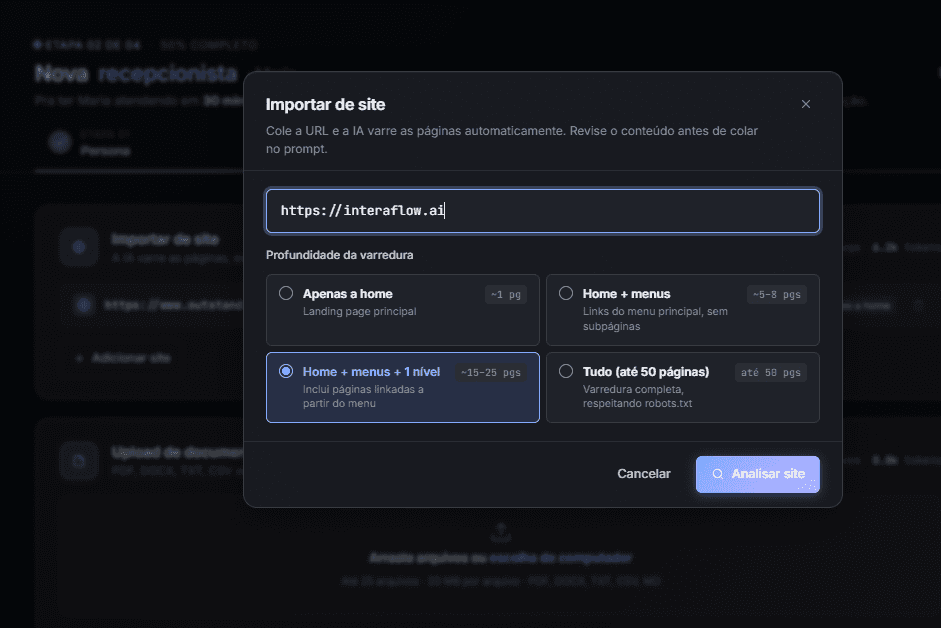Click blurred globe icon beside Importar de site
941x628 pixels.
(x=79, y=247)
